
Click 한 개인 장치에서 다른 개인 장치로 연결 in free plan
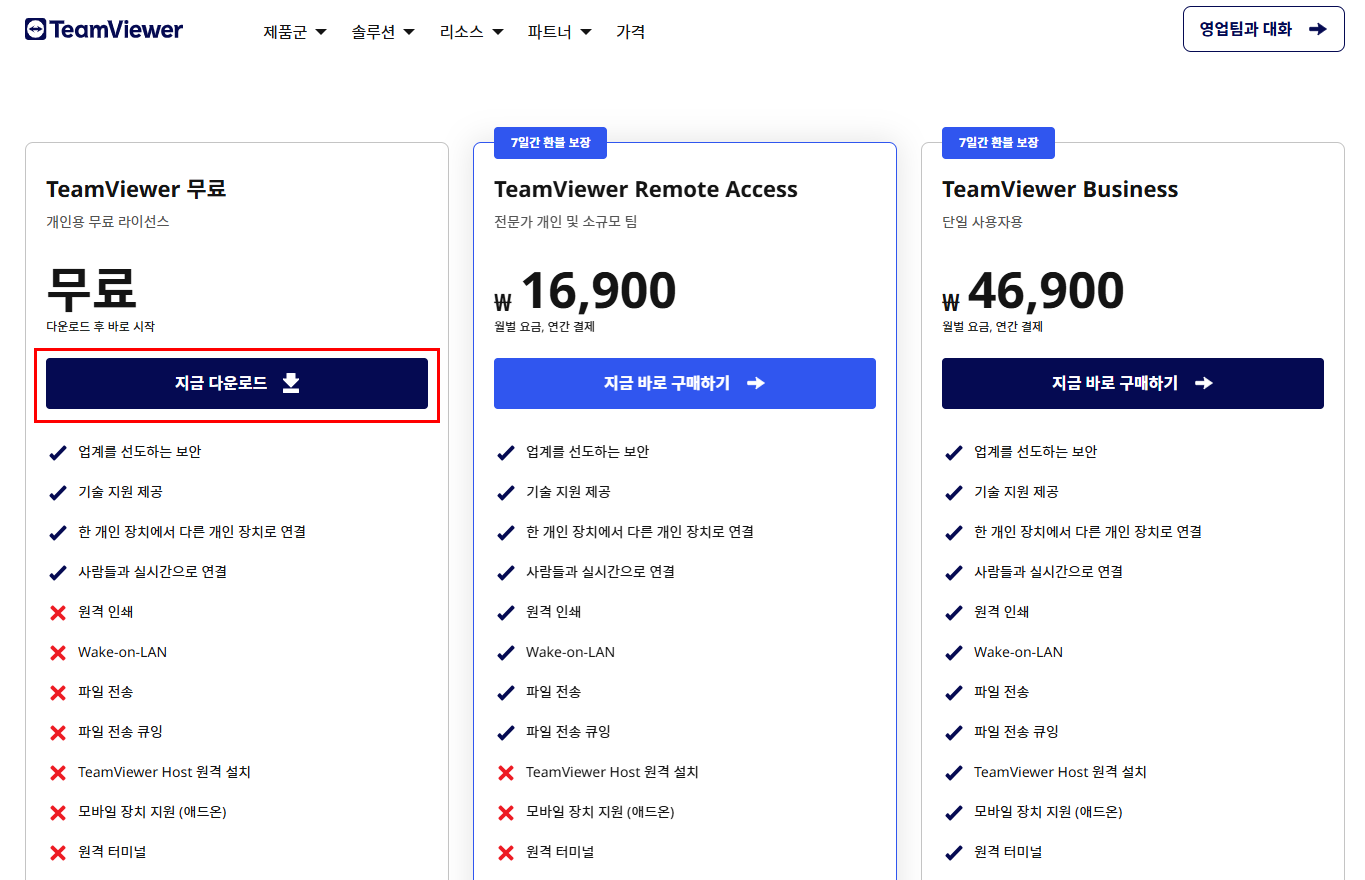coord(192,532)
